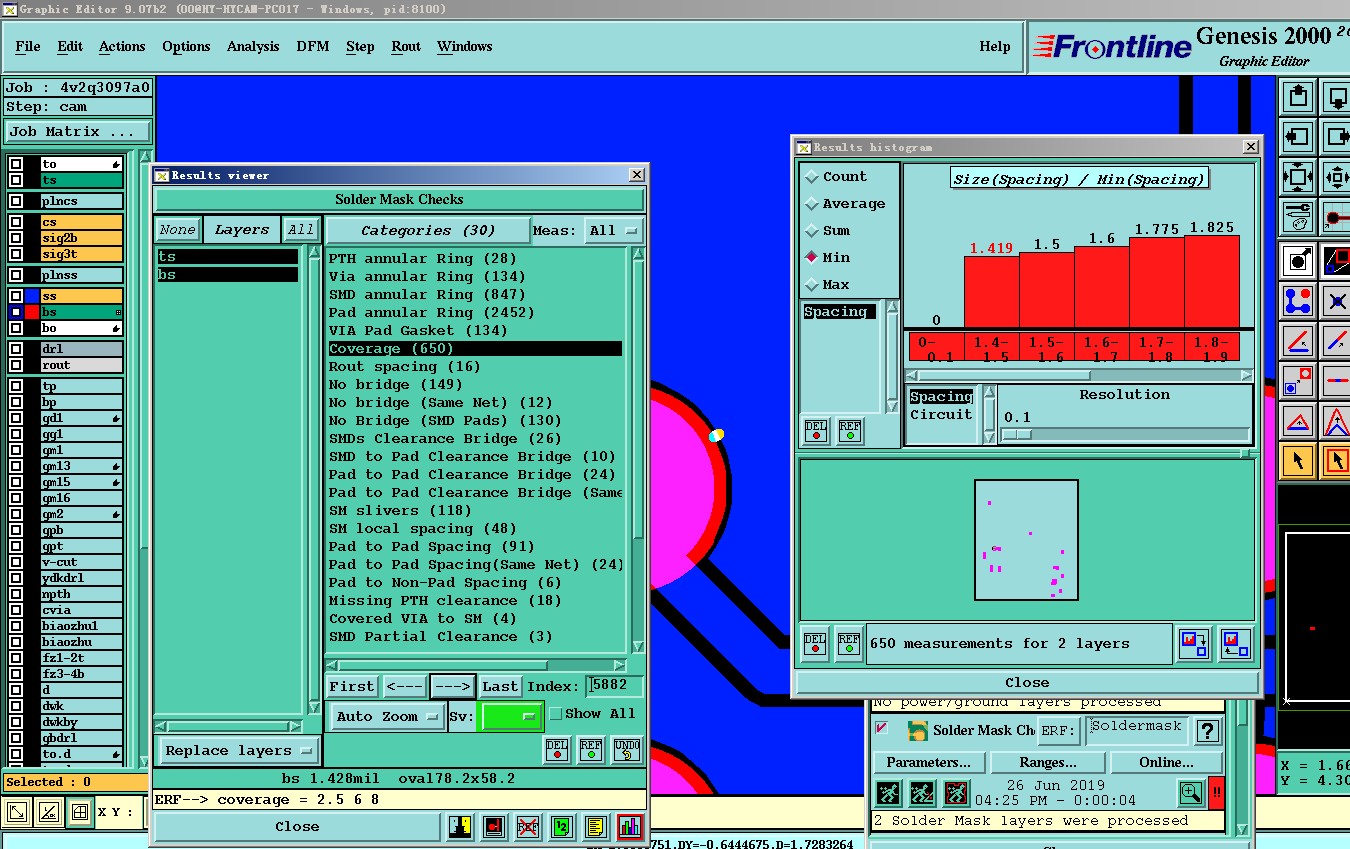This screenshot has height=849, width=1350.
Task: Toggle the Solder Mask Checks checkmark box
Action: click(881, 729)
